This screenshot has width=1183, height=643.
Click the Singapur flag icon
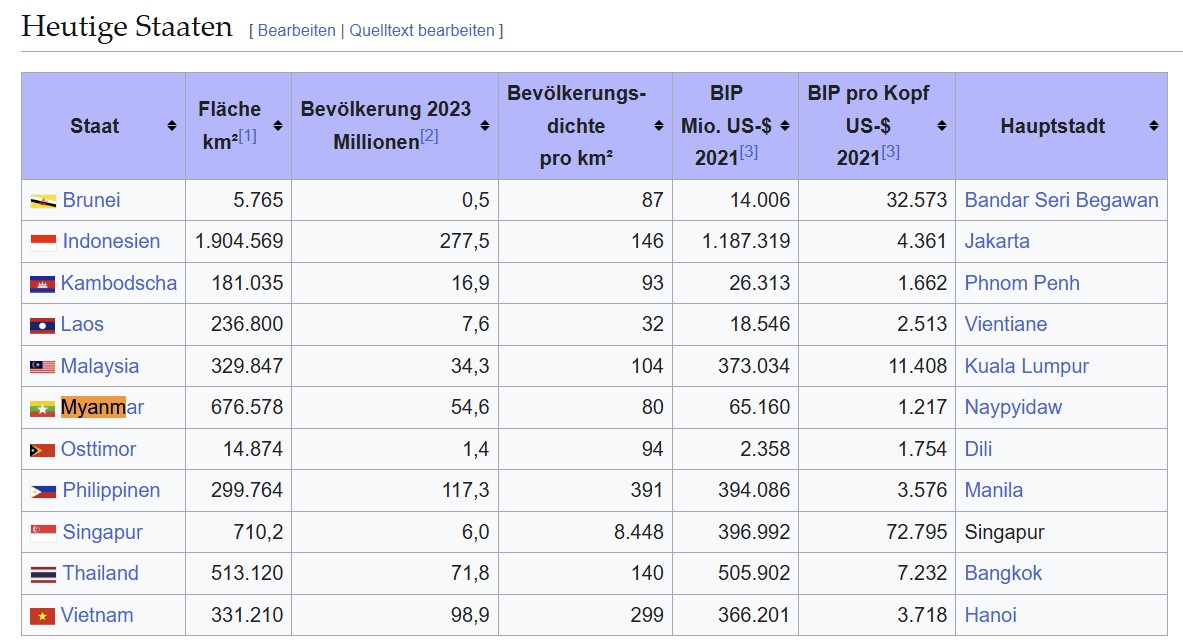(43, 533)
